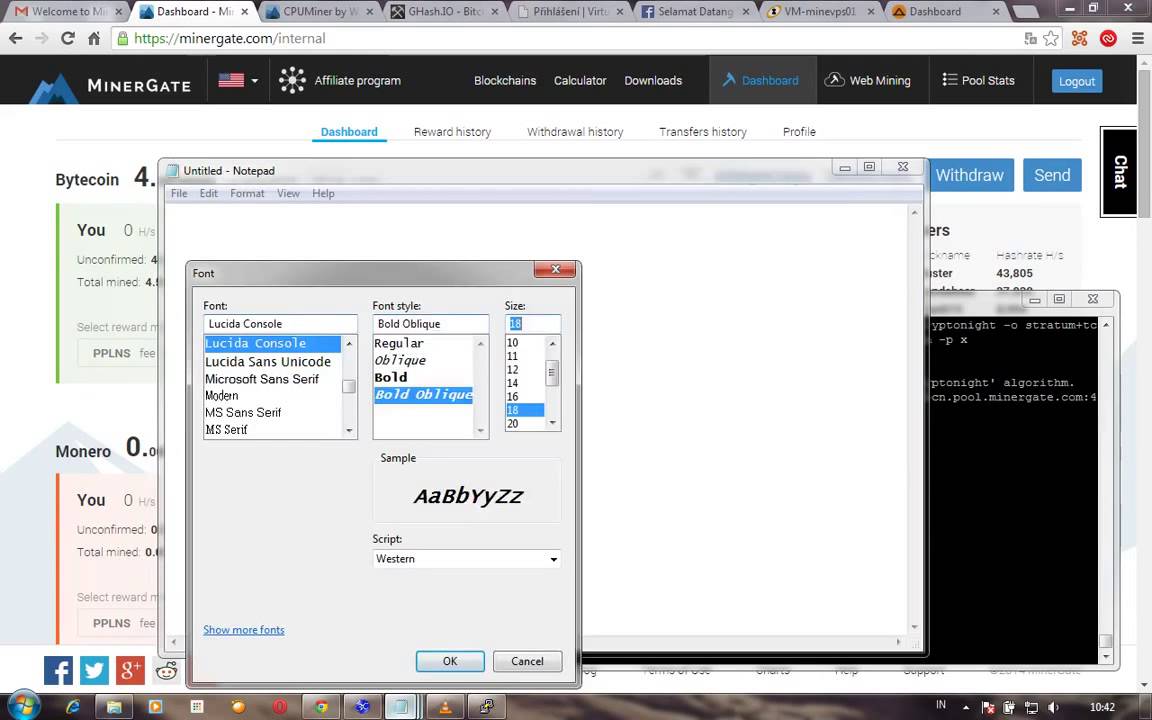Switch to the Withdrawal history tab

coord(575,132)
